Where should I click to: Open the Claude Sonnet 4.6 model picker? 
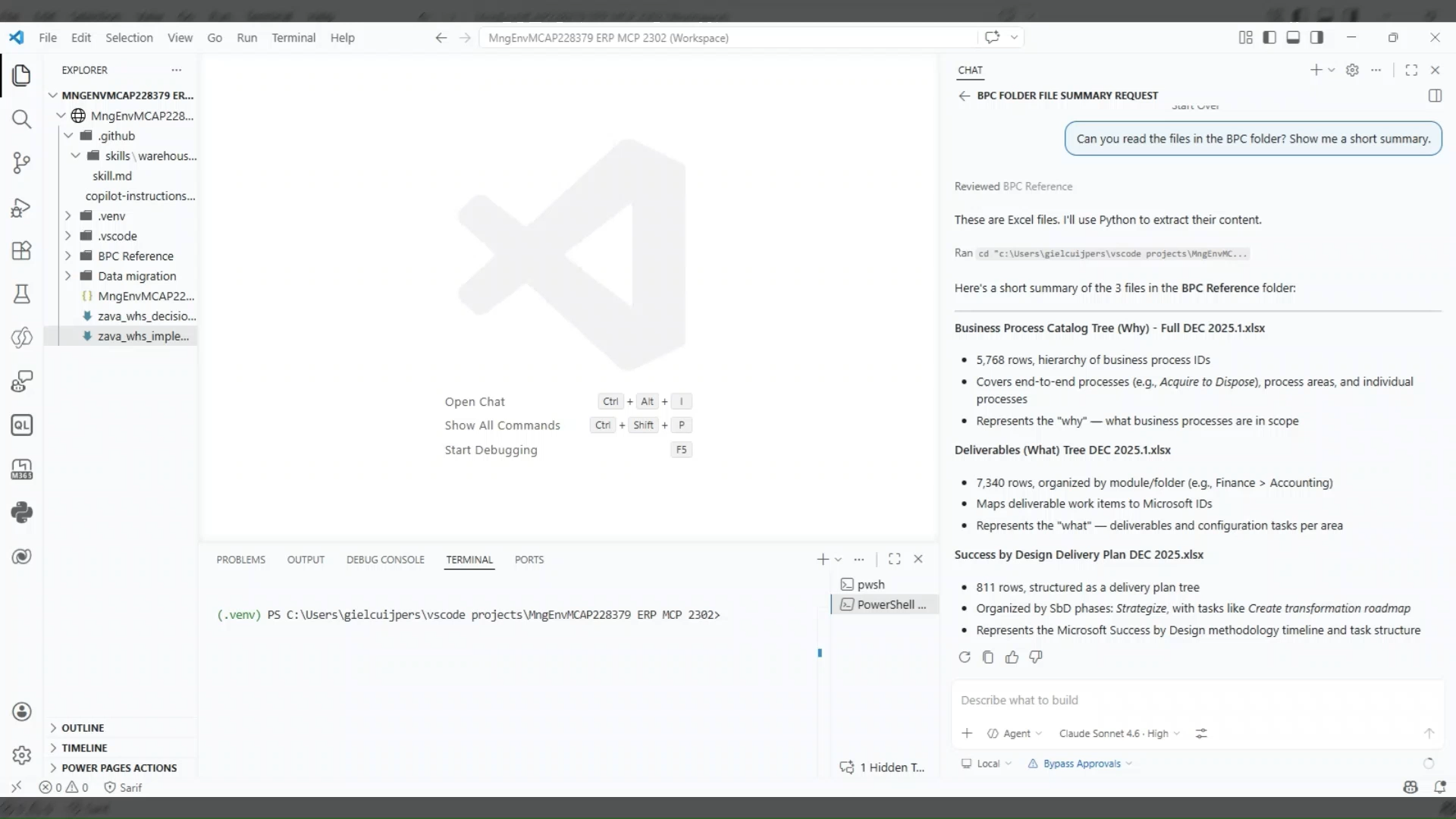[1119, 733]
